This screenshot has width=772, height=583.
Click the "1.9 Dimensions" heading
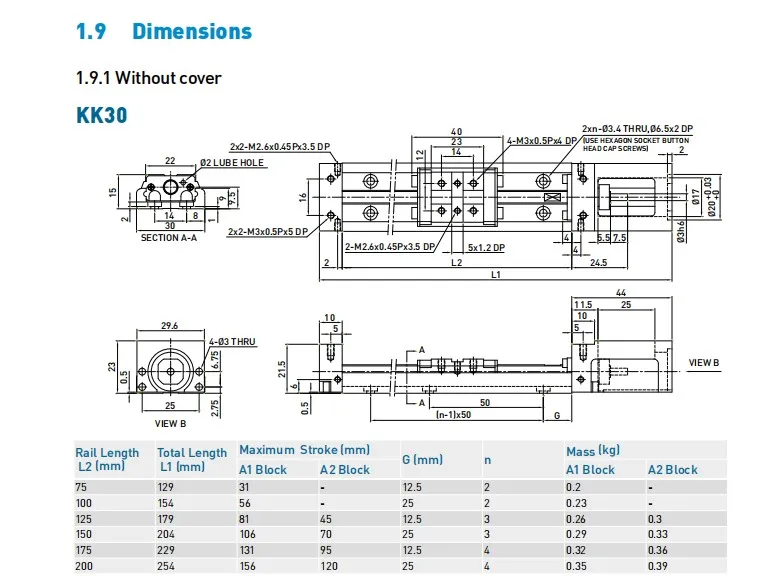click(x=164, y=31)
